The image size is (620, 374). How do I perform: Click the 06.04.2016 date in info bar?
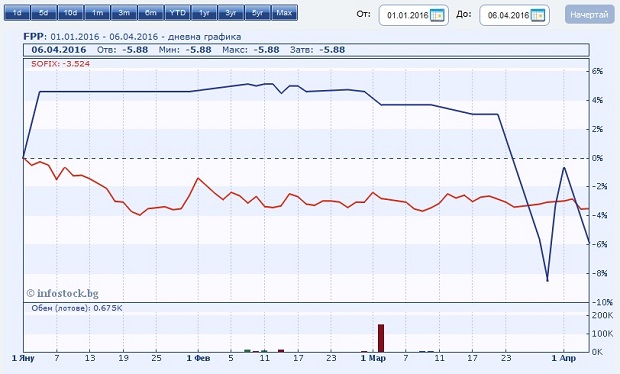pos(59,50)
